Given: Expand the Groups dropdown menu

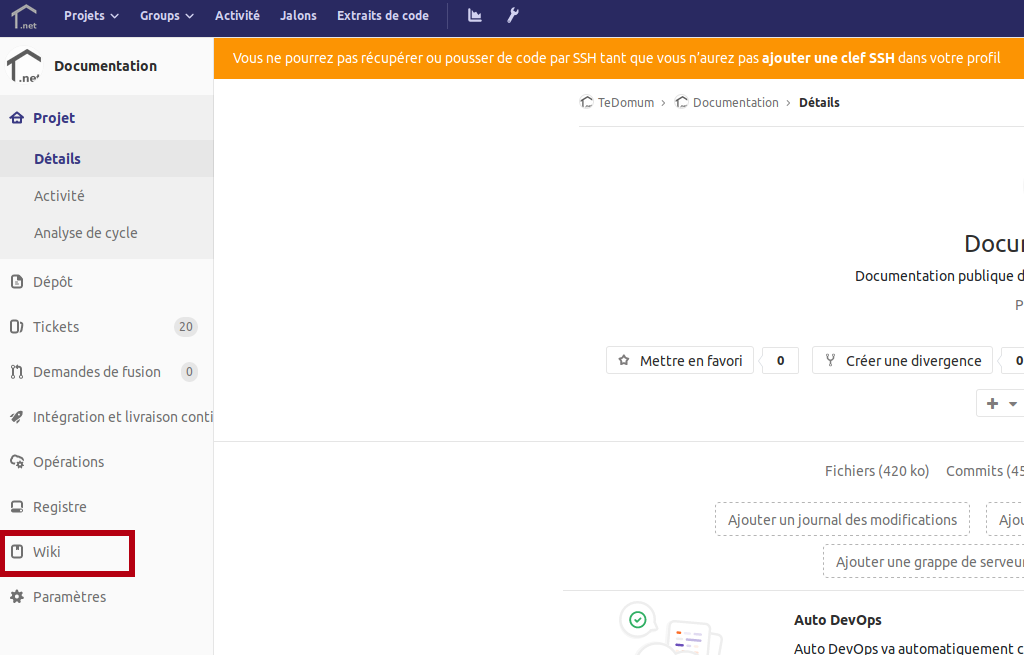Looking at the screenshot, I should point(166,15).
